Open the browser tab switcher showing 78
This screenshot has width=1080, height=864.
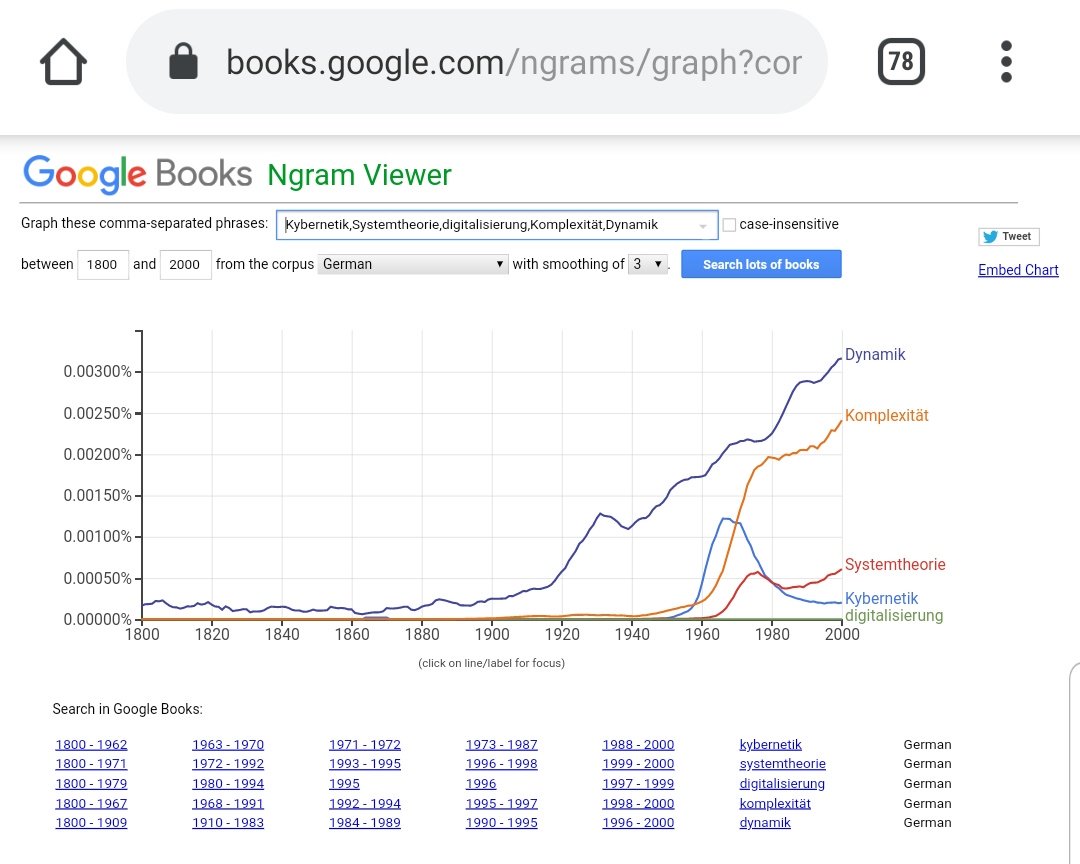click(899, 61)
